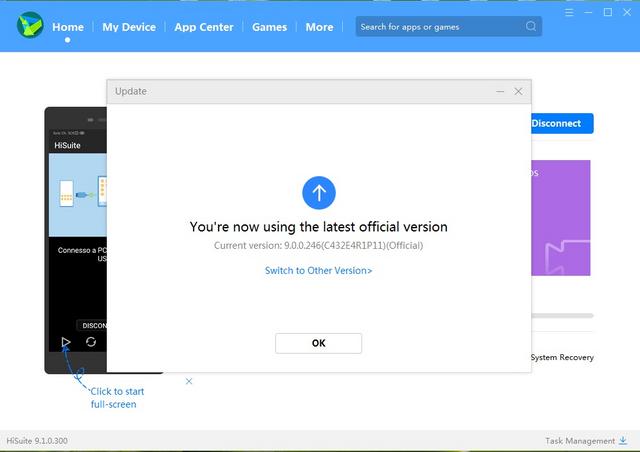Minimize the Update dialog
The height and width of the screenshot is (452, 640).
(500, 91)
